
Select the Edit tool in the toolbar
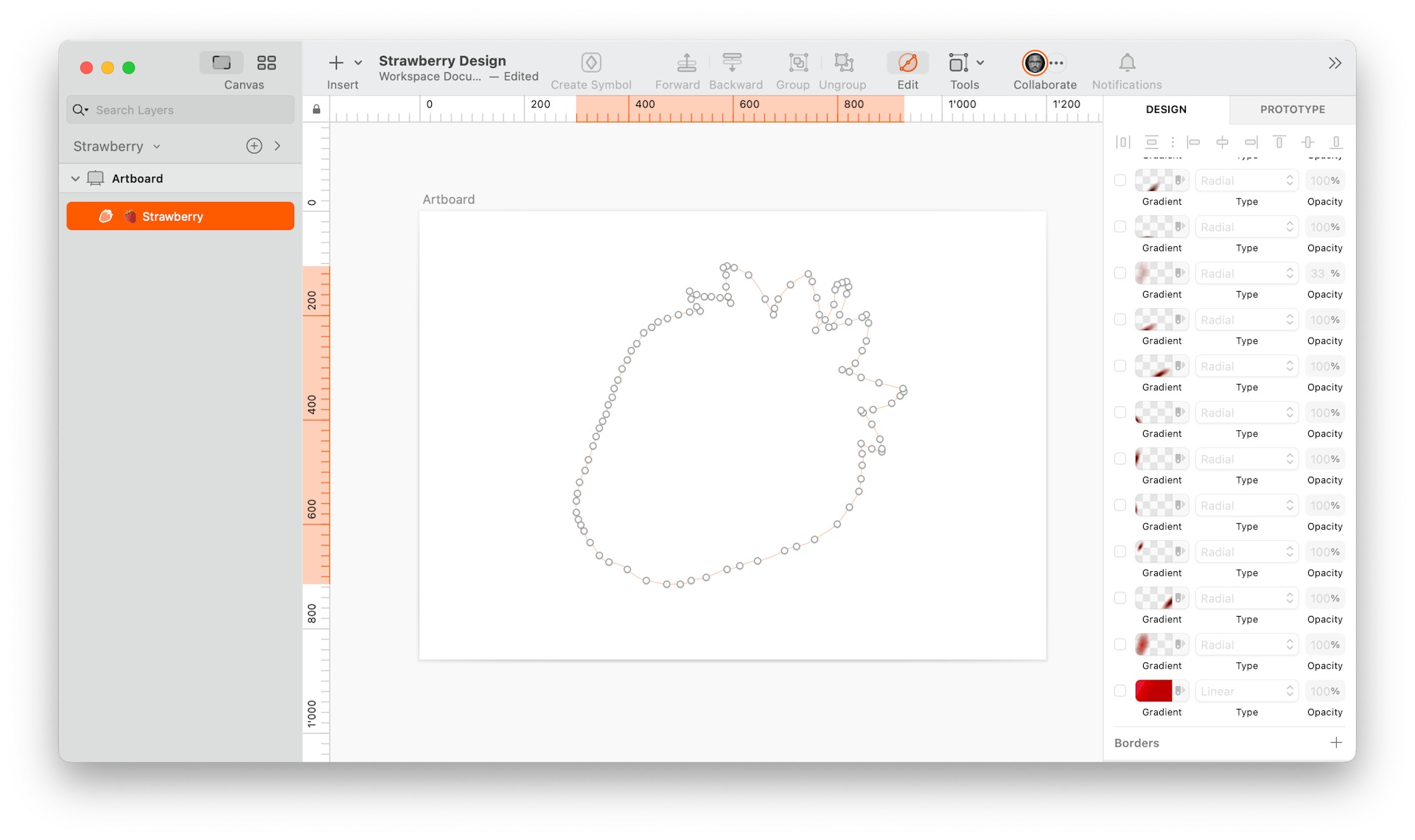tap(907, 63)
